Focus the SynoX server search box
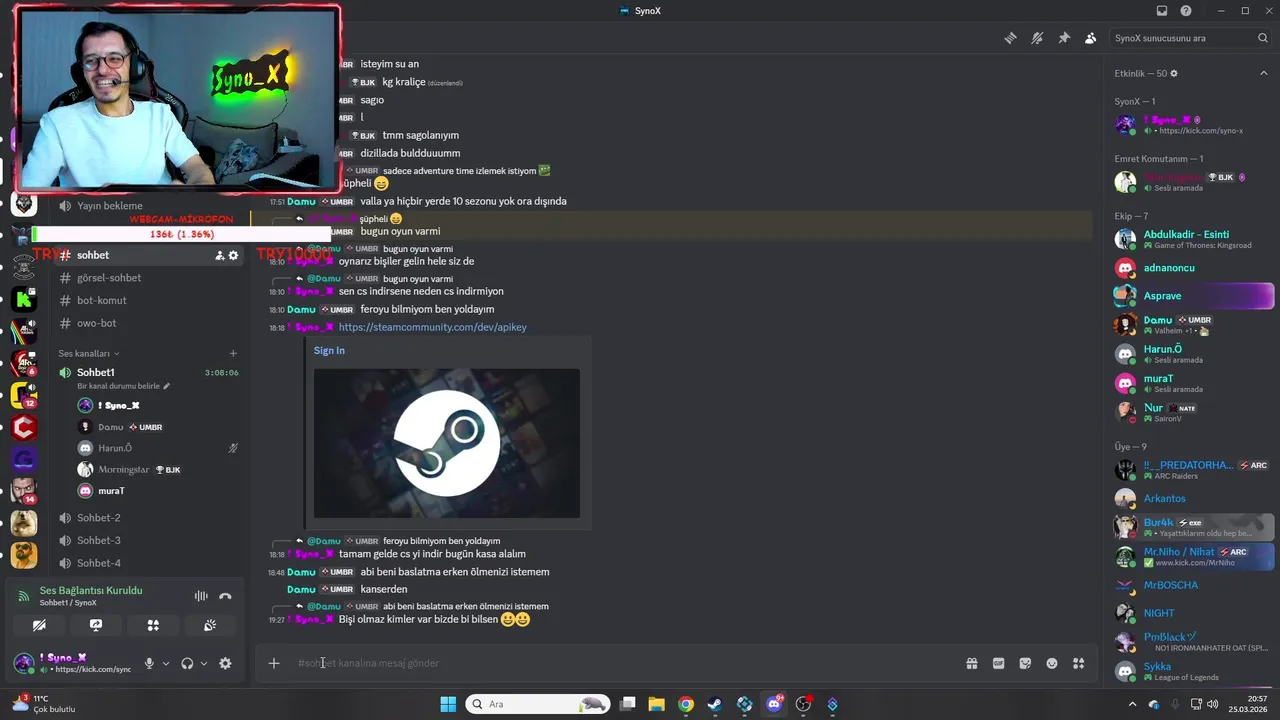Screen dimensions: 1280x720 (x=1190, y=38)
